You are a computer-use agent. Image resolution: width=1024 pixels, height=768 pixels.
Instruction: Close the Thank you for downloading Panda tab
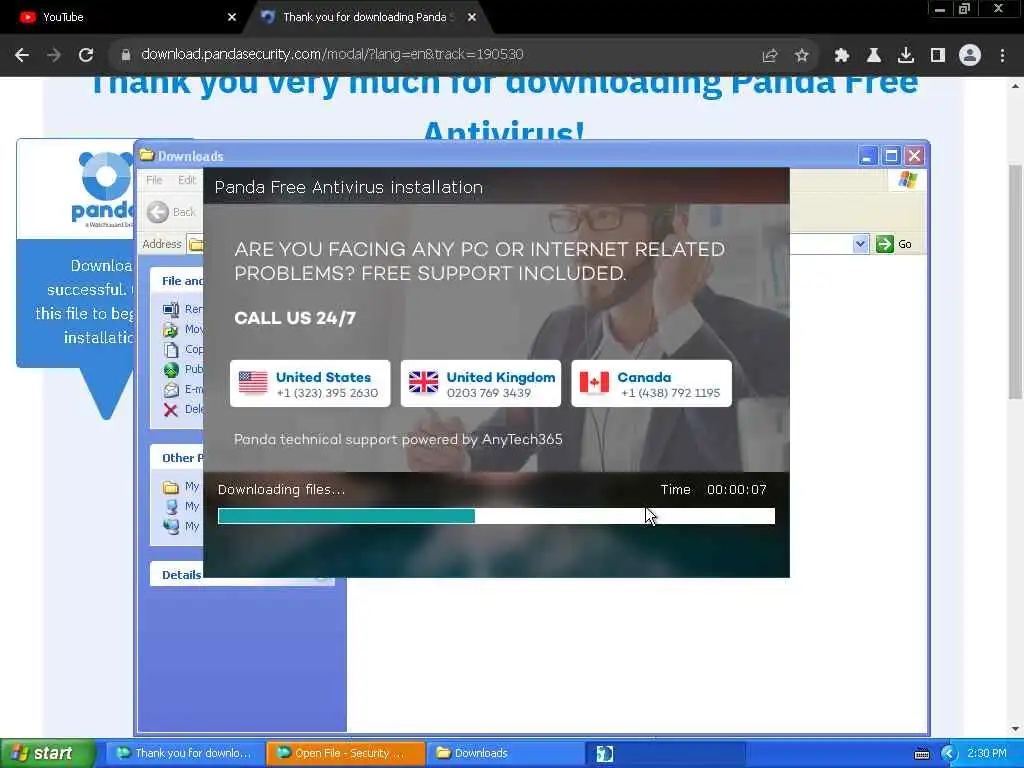click(472, 17)
